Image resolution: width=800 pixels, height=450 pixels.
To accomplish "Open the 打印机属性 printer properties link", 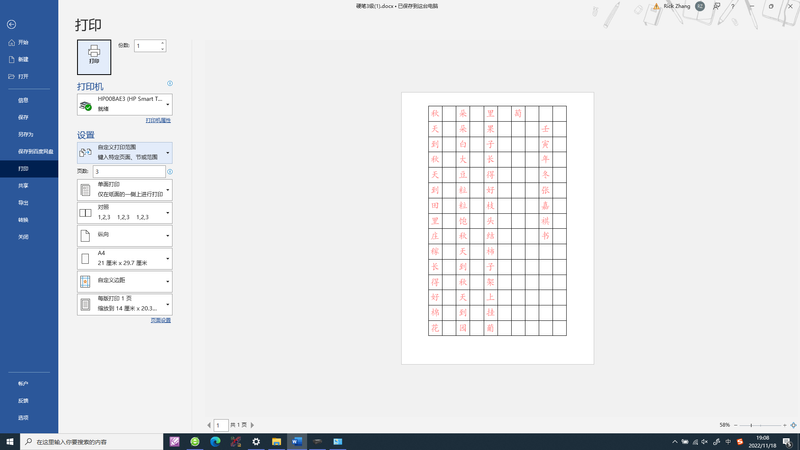I will [158, 121].
